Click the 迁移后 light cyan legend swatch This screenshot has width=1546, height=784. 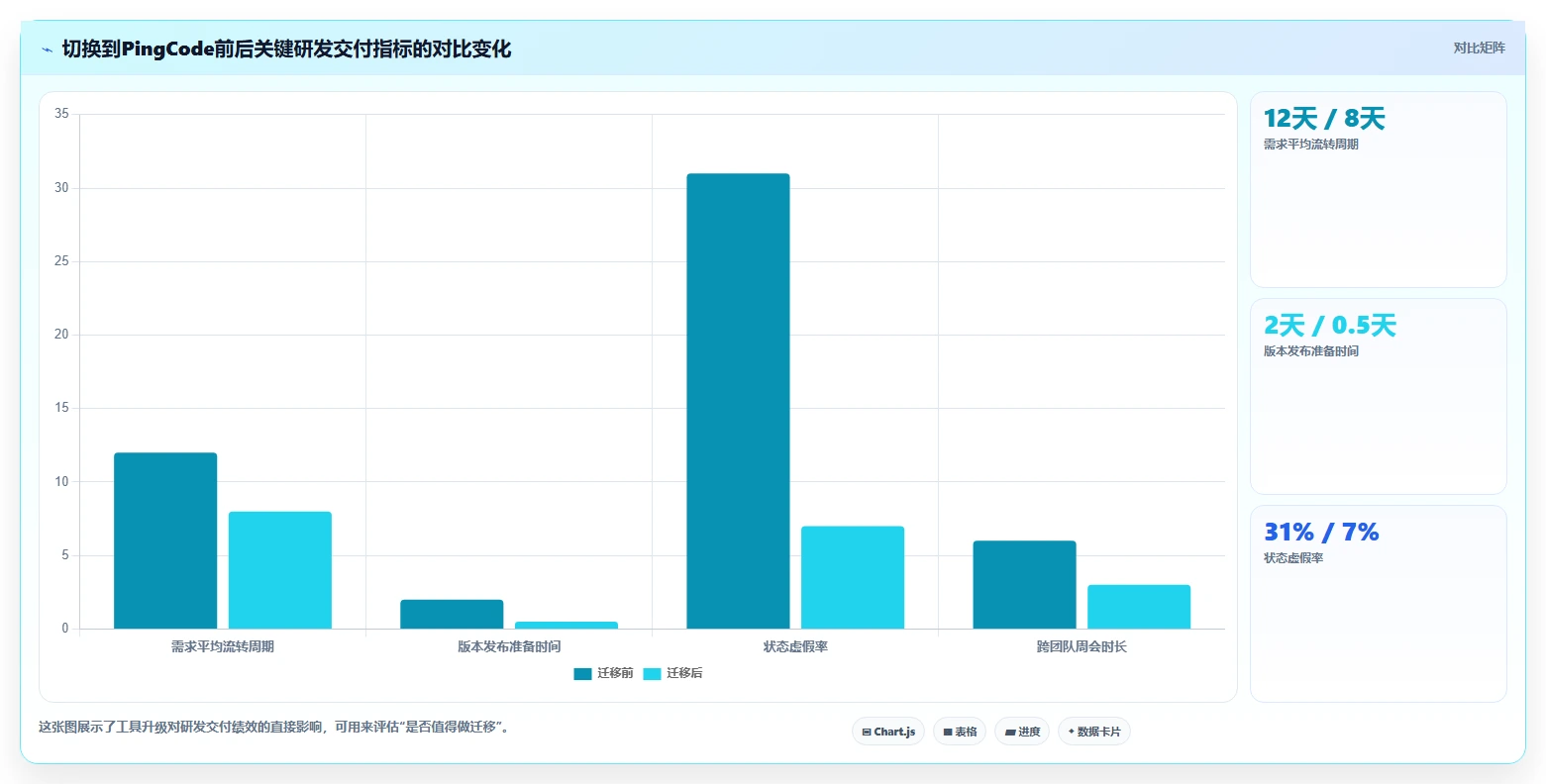[x=652, y=674]
